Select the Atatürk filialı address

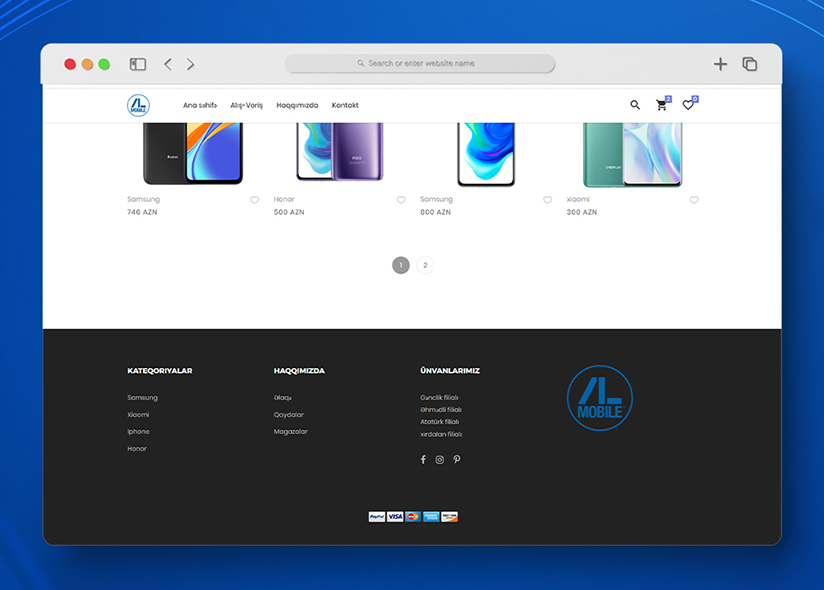pos(440,422)
